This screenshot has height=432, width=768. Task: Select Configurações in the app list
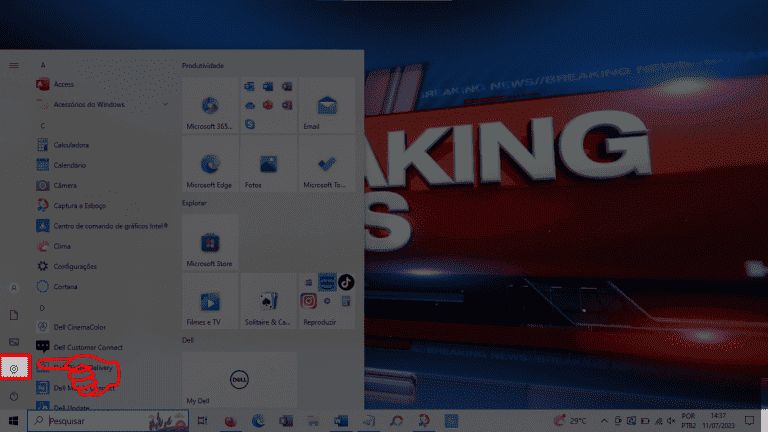(x=74, y=266)
